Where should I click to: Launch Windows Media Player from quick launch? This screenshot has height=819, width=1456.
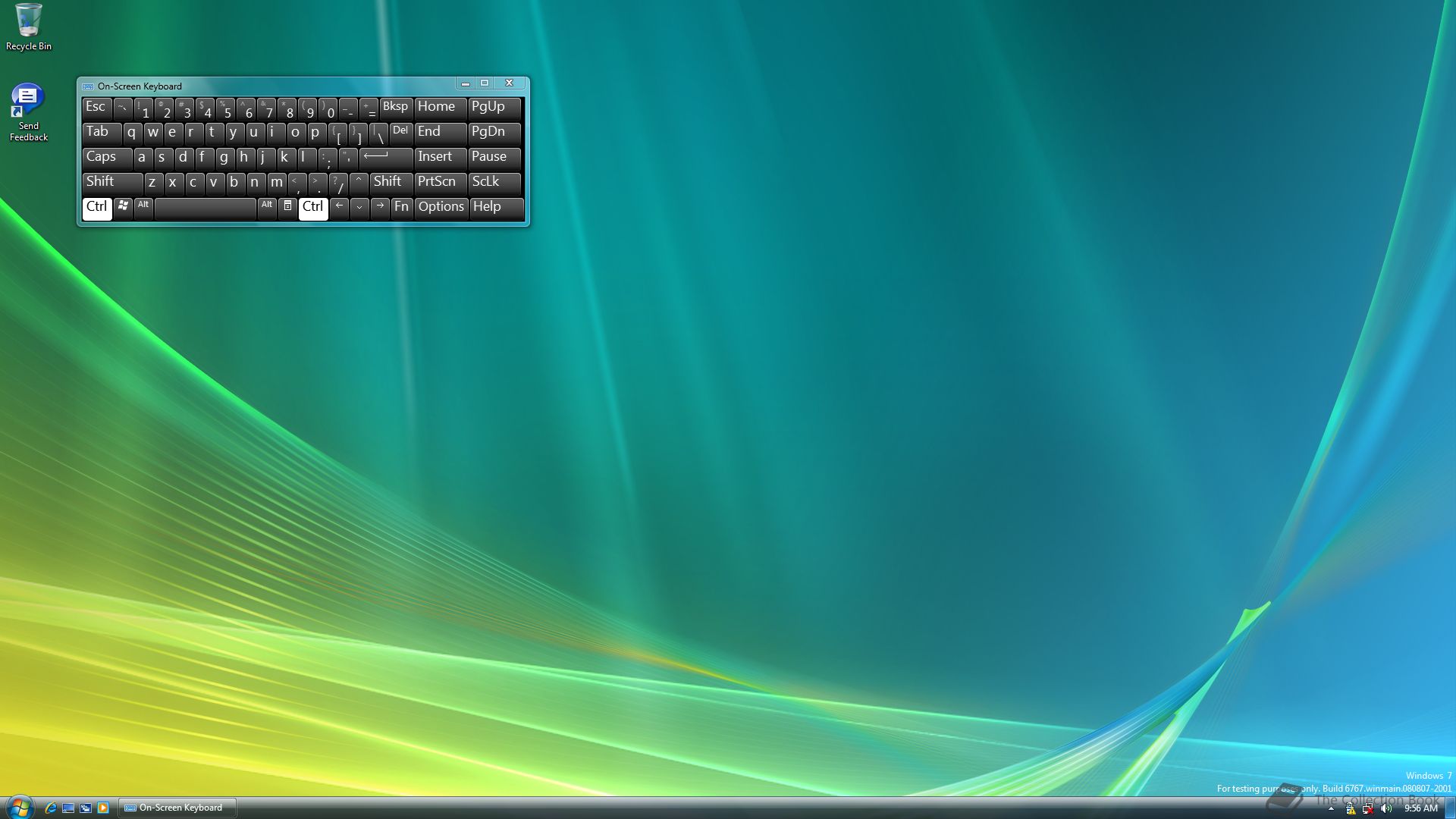click(x=103, y=808)
